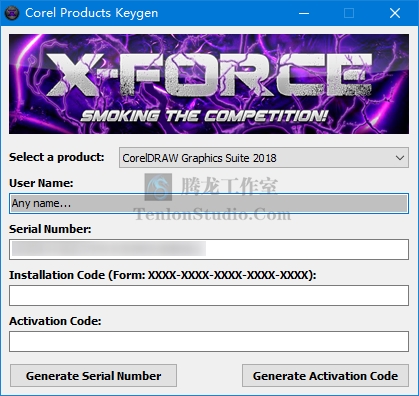Click the keygen app icon in title bar
The image size is (419, 396).
pos(12,13)
